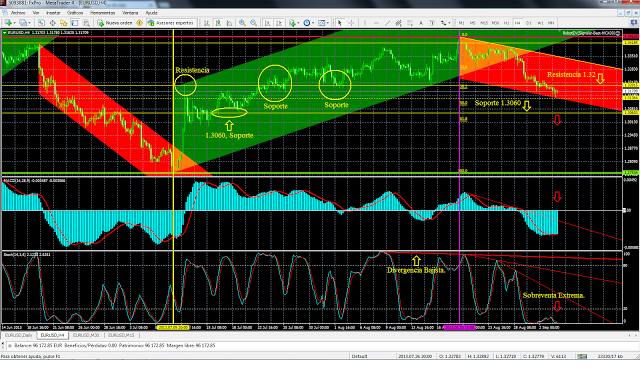Select the cursor arrow tool
This screenshot has height=384, width=640.
(340, 23)
